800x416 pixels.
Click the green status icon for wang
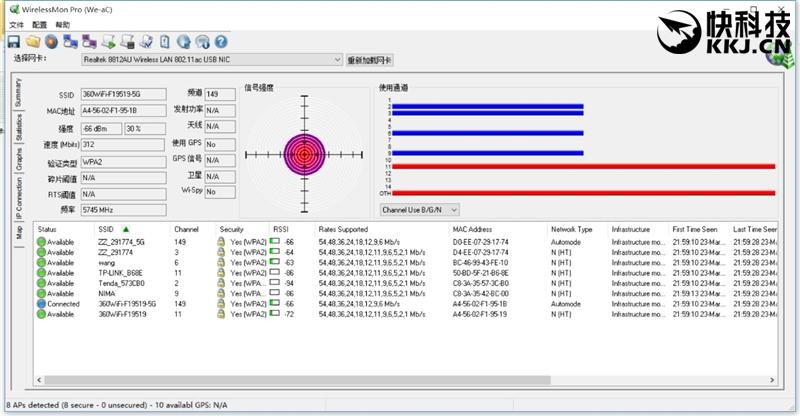(x=41, y=263)
